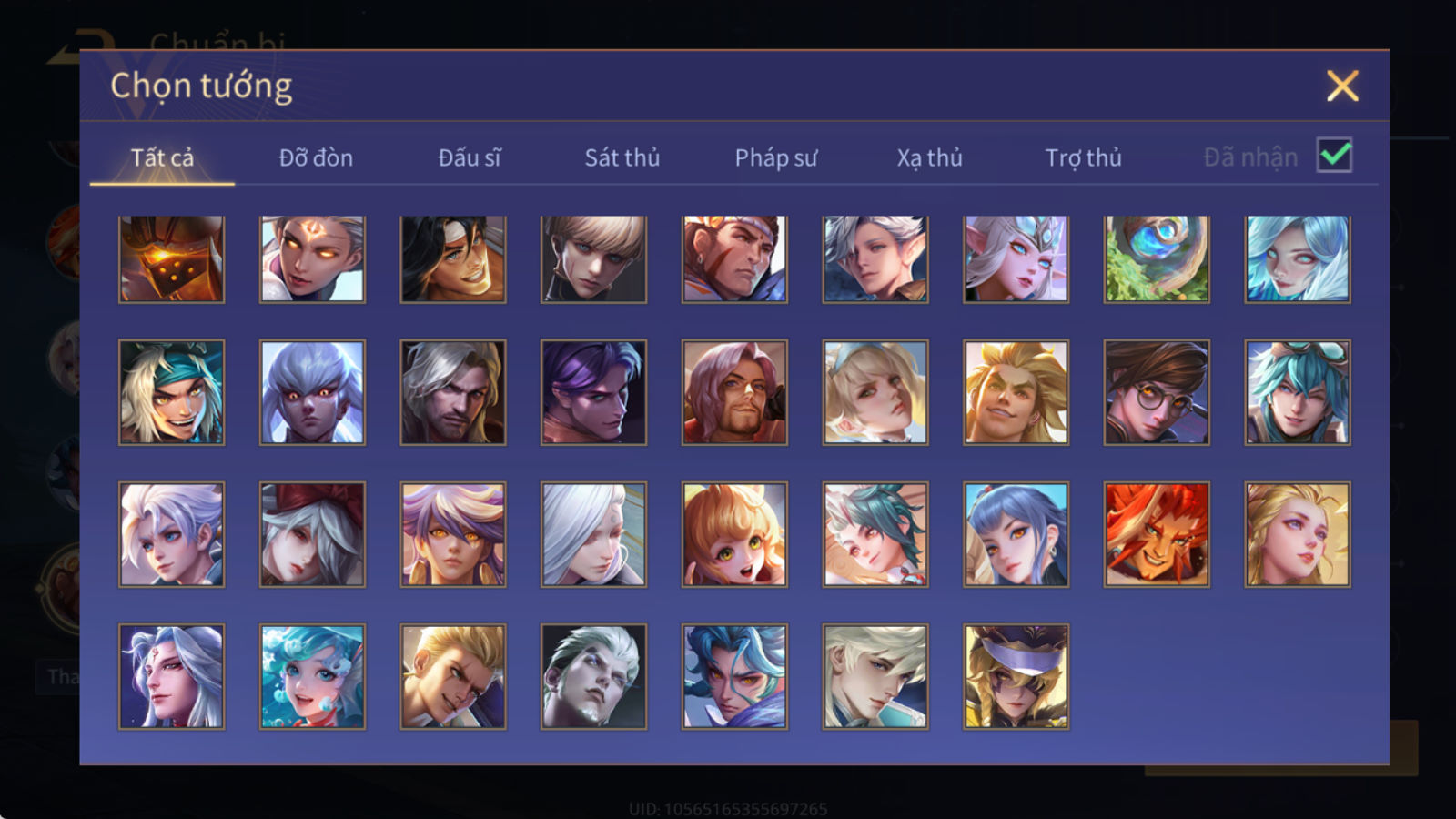
Task: Select the red-maned lion hero portrait
Action: click(x=1157, y=534)
